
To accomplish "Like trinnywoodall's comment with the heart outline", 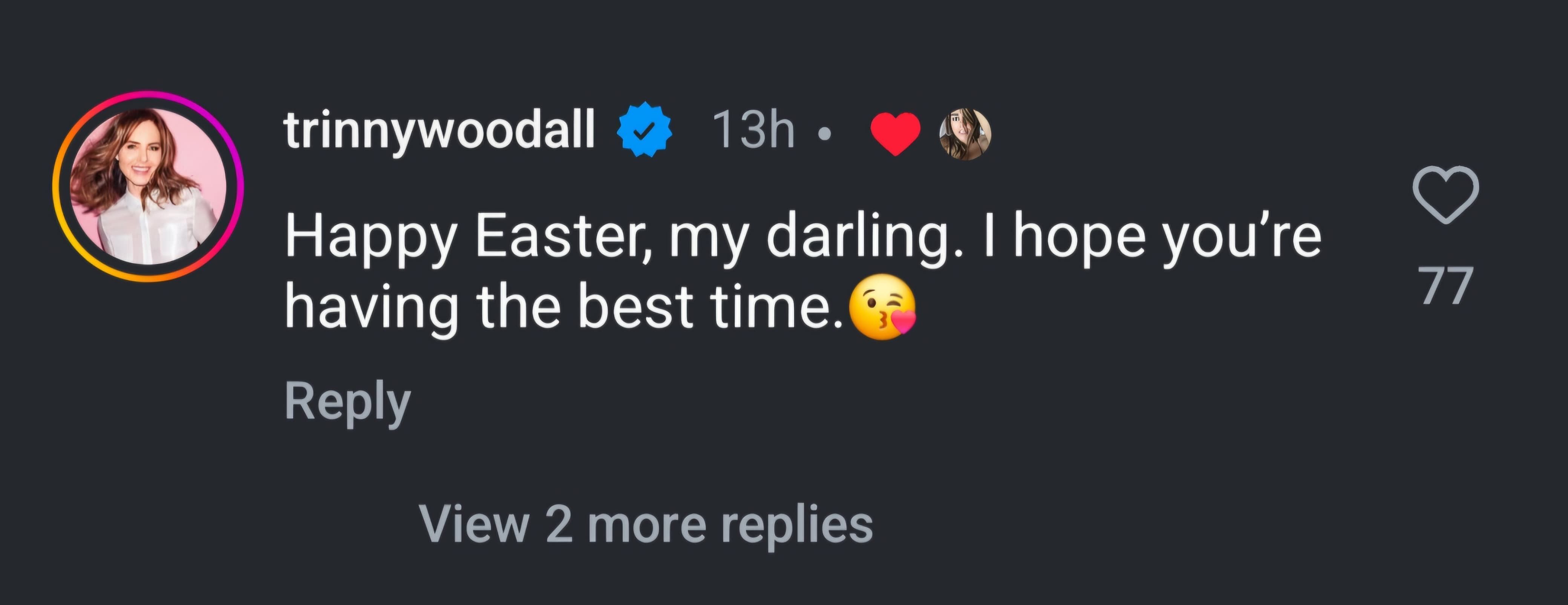I will pyautogui.click(x=1445, y=194).
